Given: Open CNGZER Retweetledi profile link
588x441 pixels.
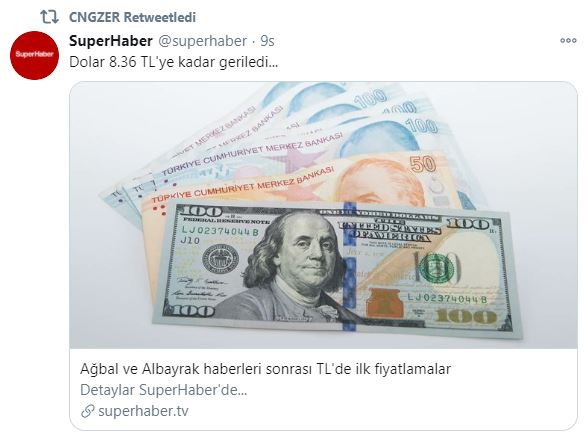Looking at the screenshot, I should (x=132, y=17).
